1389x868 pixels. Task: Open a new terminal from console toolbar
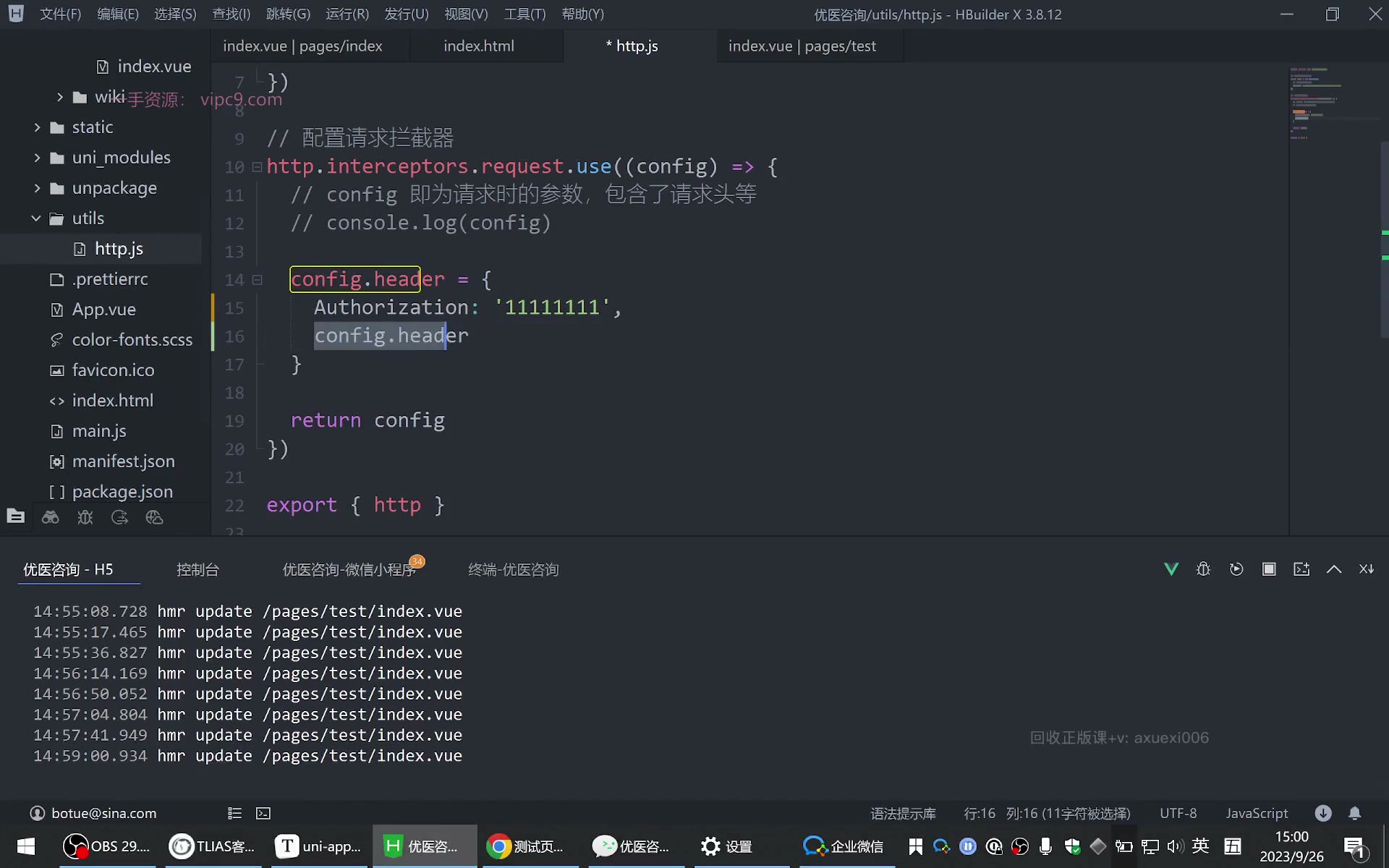point(1301,569)
